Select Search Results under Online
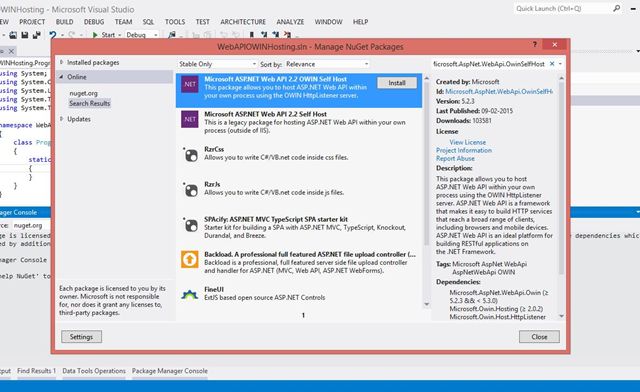The width and height of the screenshot is (640, 392). (89, 103)
